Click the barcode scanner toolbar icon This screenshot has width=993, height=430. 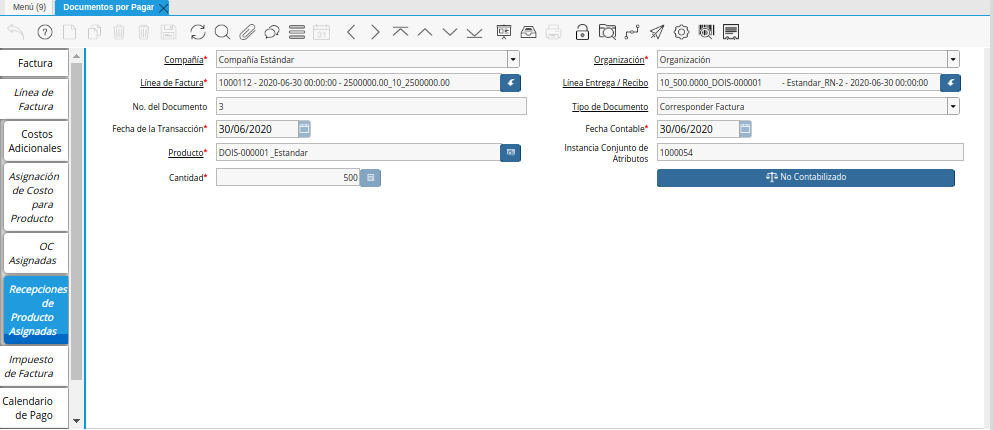pos(706,32)
